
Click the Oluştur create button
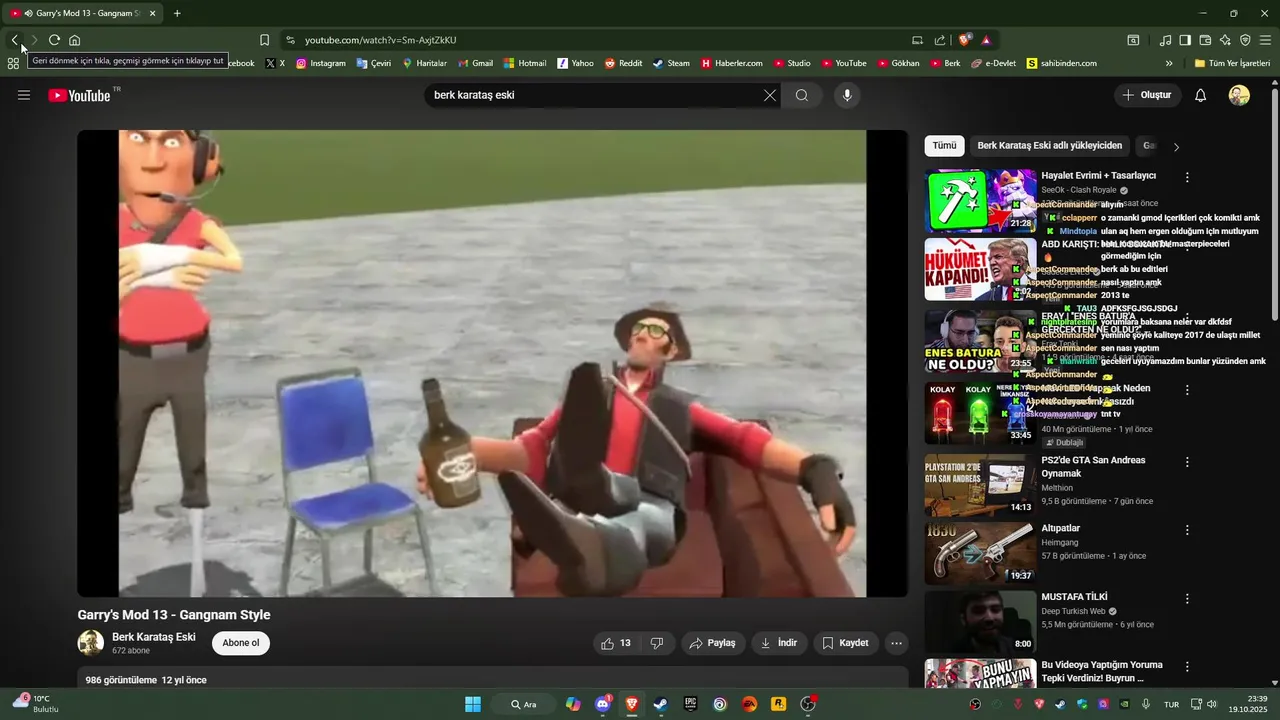(x=1147, y=95)
